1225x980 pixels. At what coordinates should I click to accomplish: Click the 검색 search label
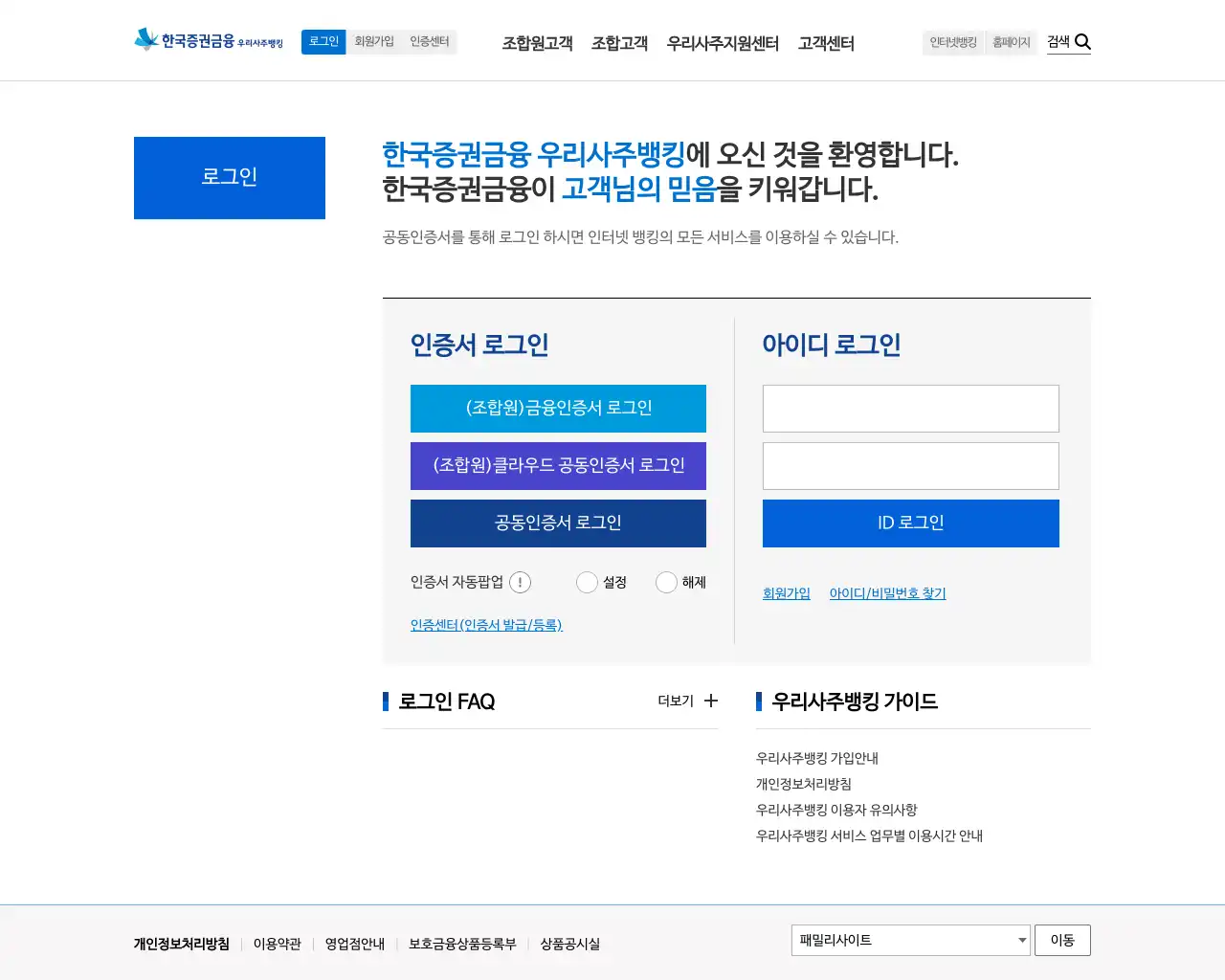pyautogui.click(x=1058, y=41)
